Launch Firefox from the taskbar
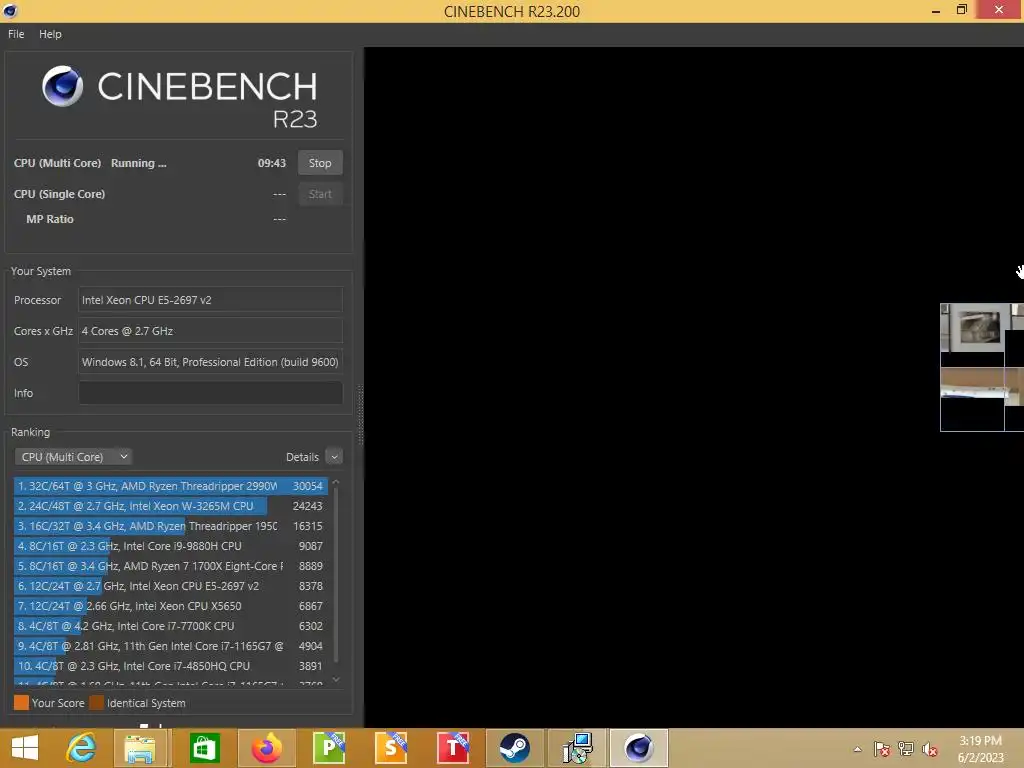1024x768 pixels. tap(266, 748)
